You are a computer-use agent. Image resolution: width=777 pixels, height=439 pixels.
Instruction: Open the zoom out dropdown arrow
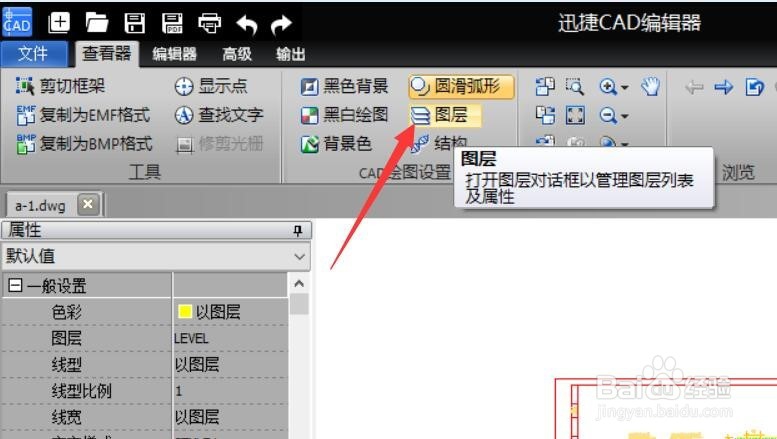pos(625,116)
